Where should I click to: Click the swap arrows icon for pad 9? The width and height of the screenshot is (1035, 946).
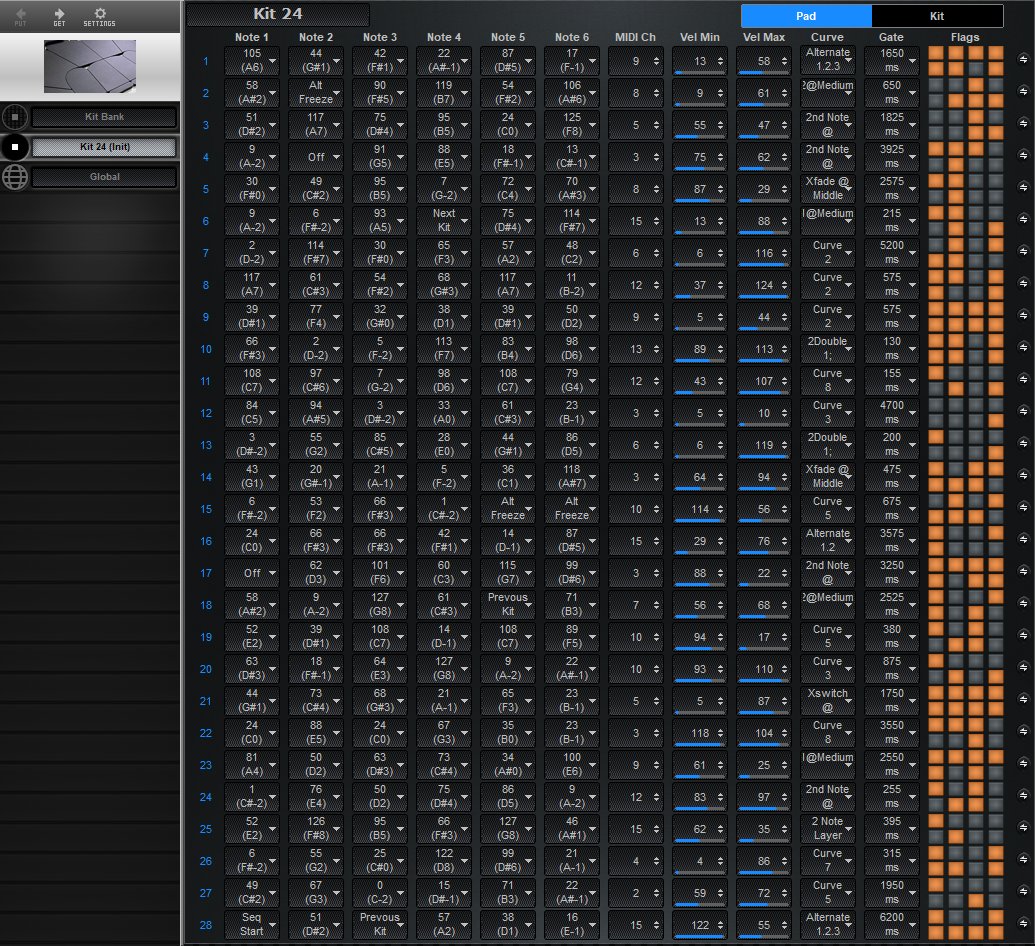(x=1023, y=316)
